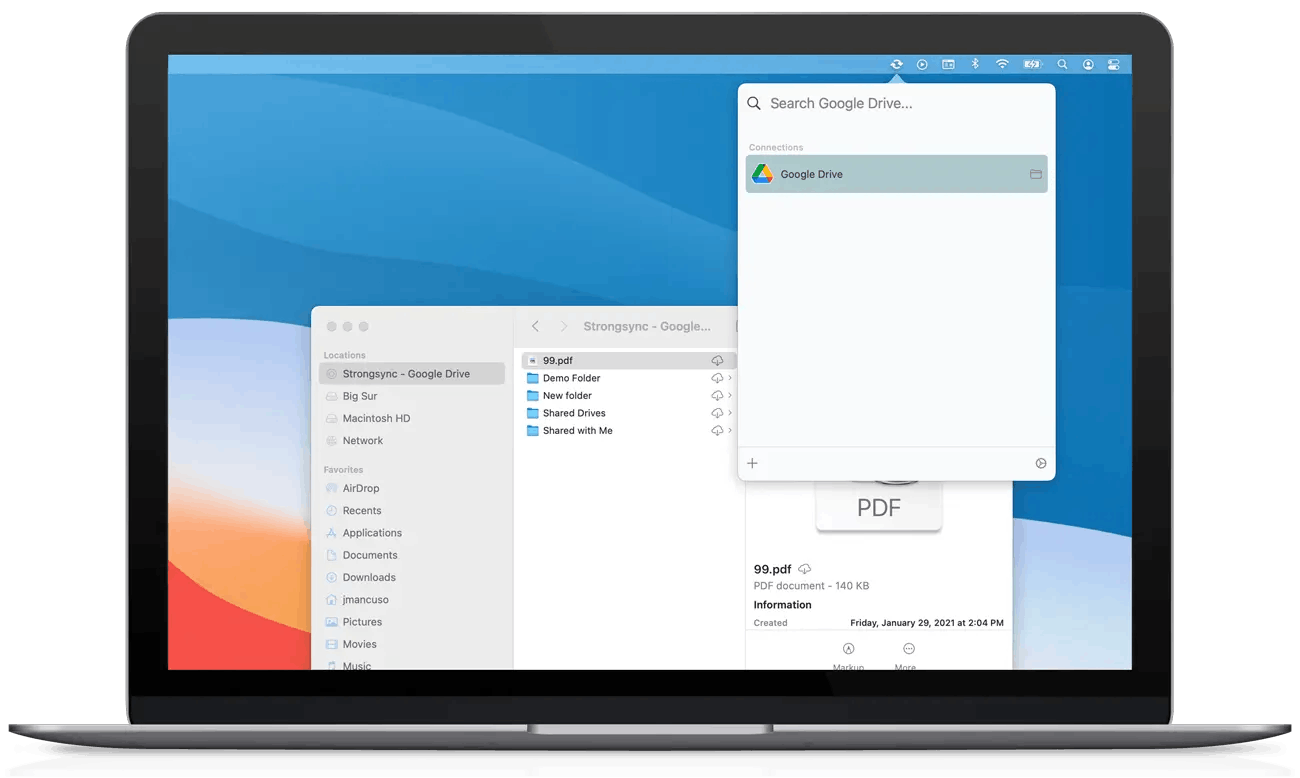
Task: Open the Strongsync popup settings icon
Action: click(x=1041, y=463)
